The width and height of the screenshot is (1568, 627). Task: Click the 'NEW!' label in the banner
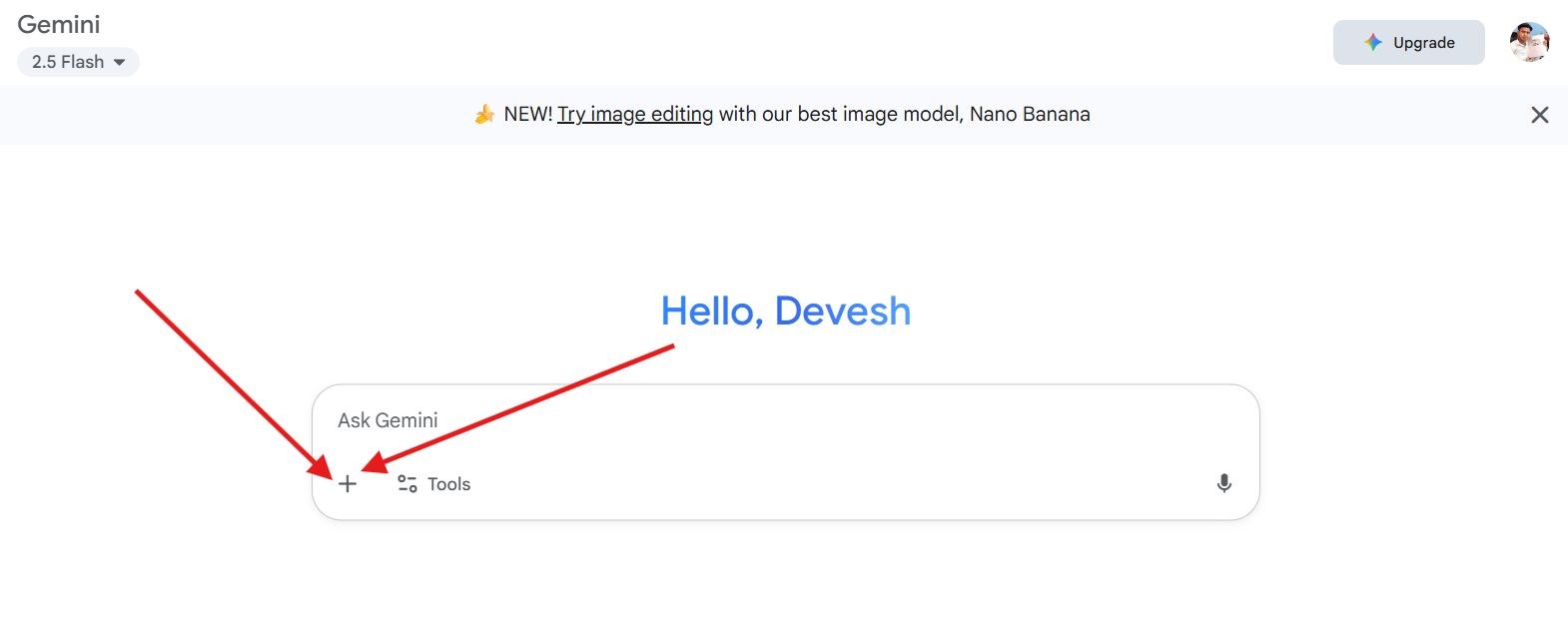coord(527,115)
